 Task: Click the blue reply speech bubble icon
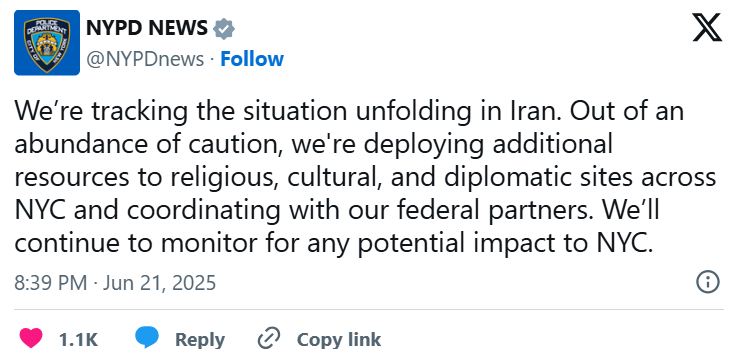tap(147, 338)
